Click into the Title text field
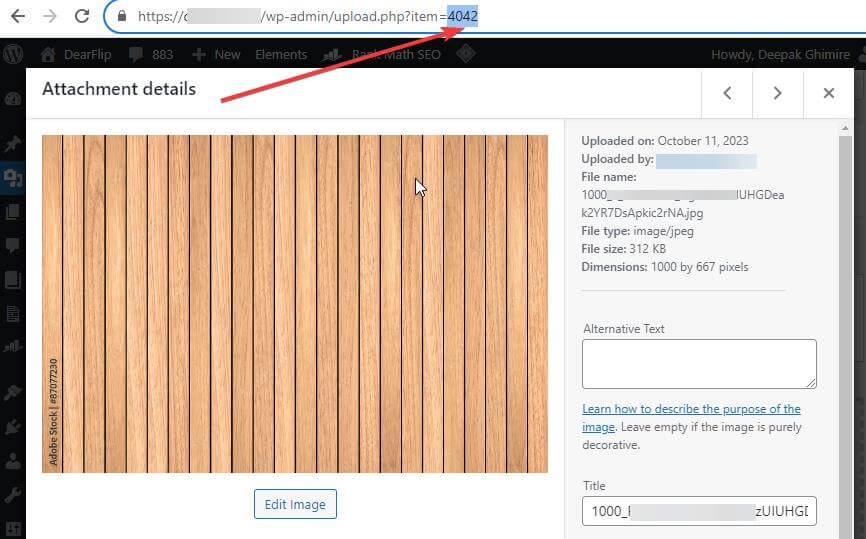This screenshot has height=539, width=866. (x=699, y=510)
